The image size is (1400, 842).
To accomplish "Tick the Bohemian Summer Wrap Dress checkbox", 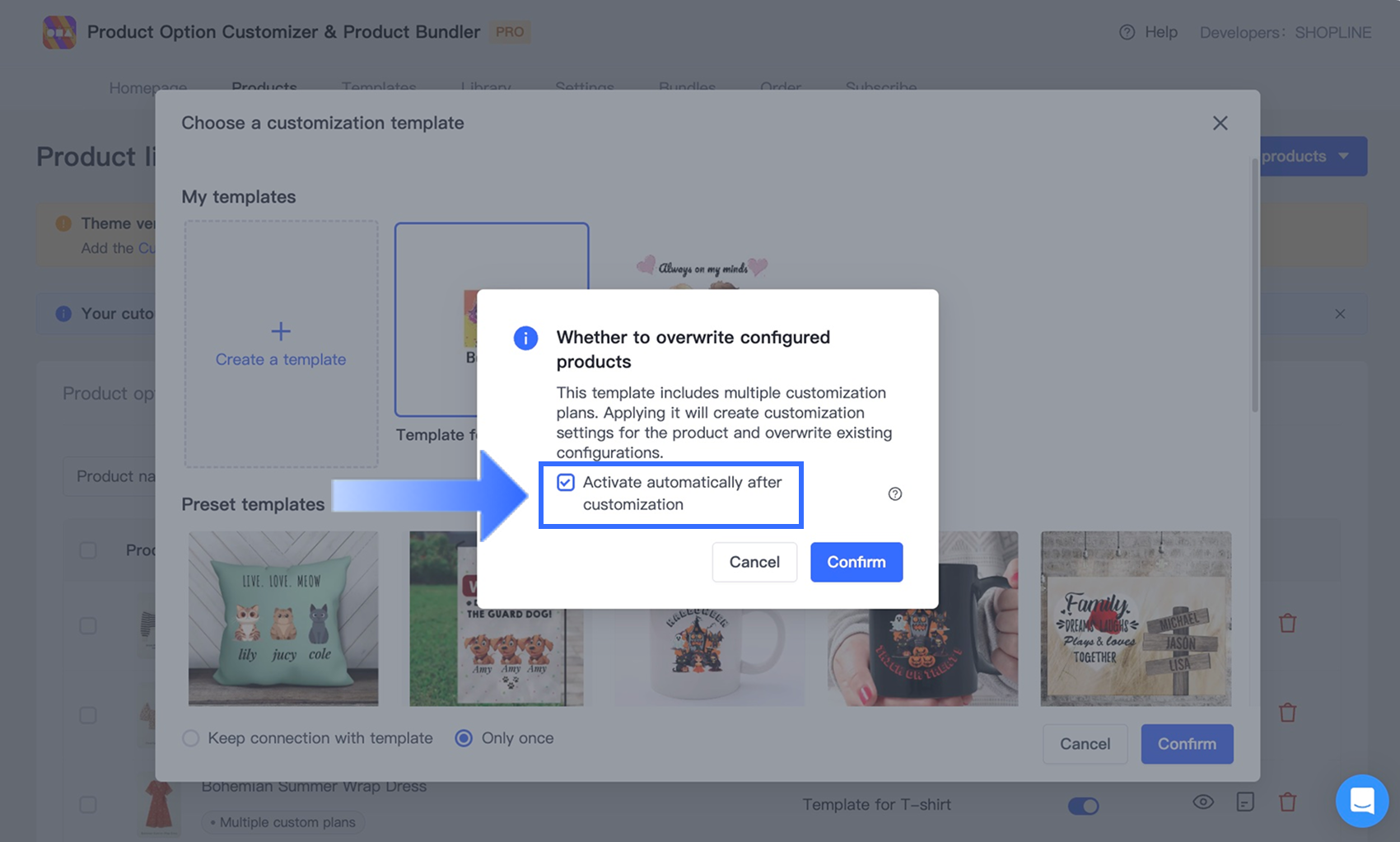I will (x=88, y=805).
